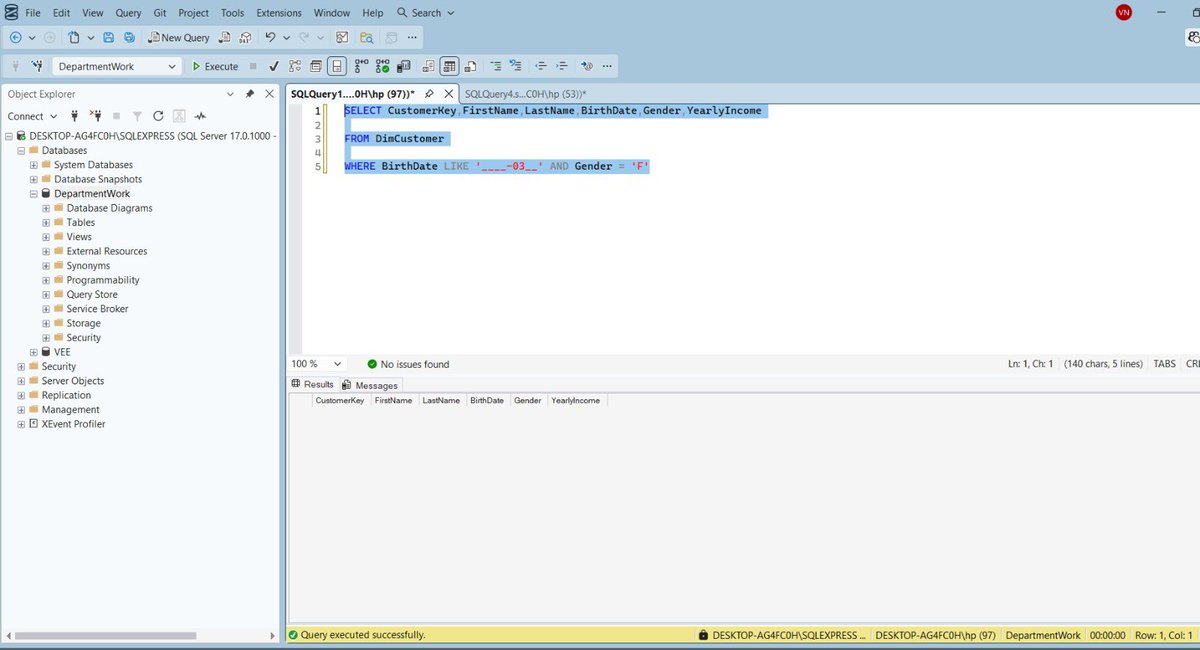
Task: Open the Extensions menu
Action: tap(279, 13)
